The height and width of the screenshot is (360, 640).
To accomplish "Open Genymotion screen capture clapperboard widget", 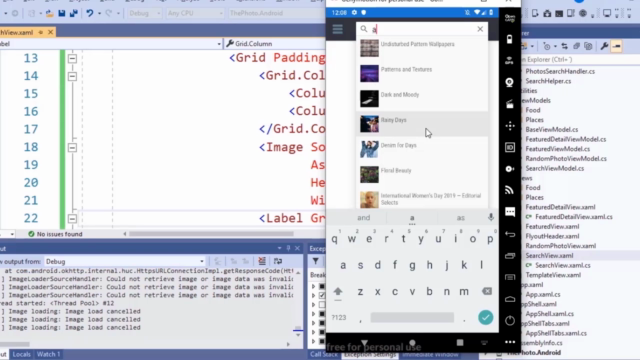I will 509,104.
